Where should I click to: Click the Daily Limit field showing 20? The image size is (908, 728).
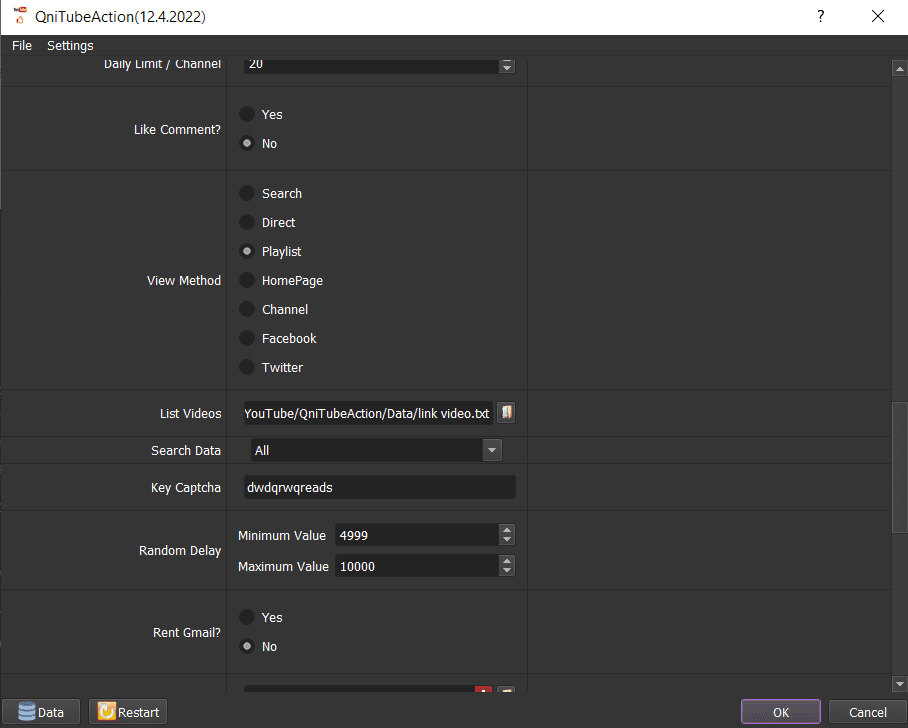pyautogui.click(x=371, y=65)
